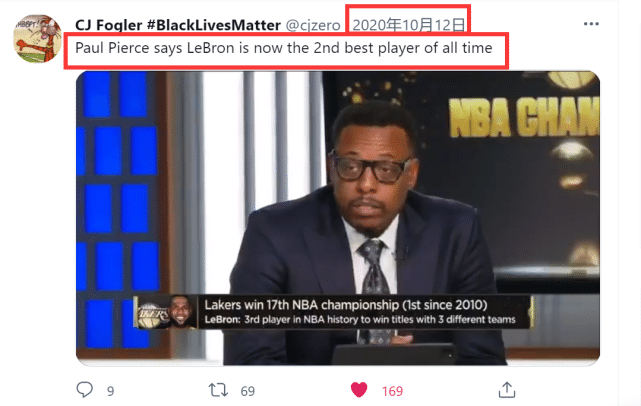
Task: Click the Lakers logo in the video banner
Action: (x=152, y=314)
